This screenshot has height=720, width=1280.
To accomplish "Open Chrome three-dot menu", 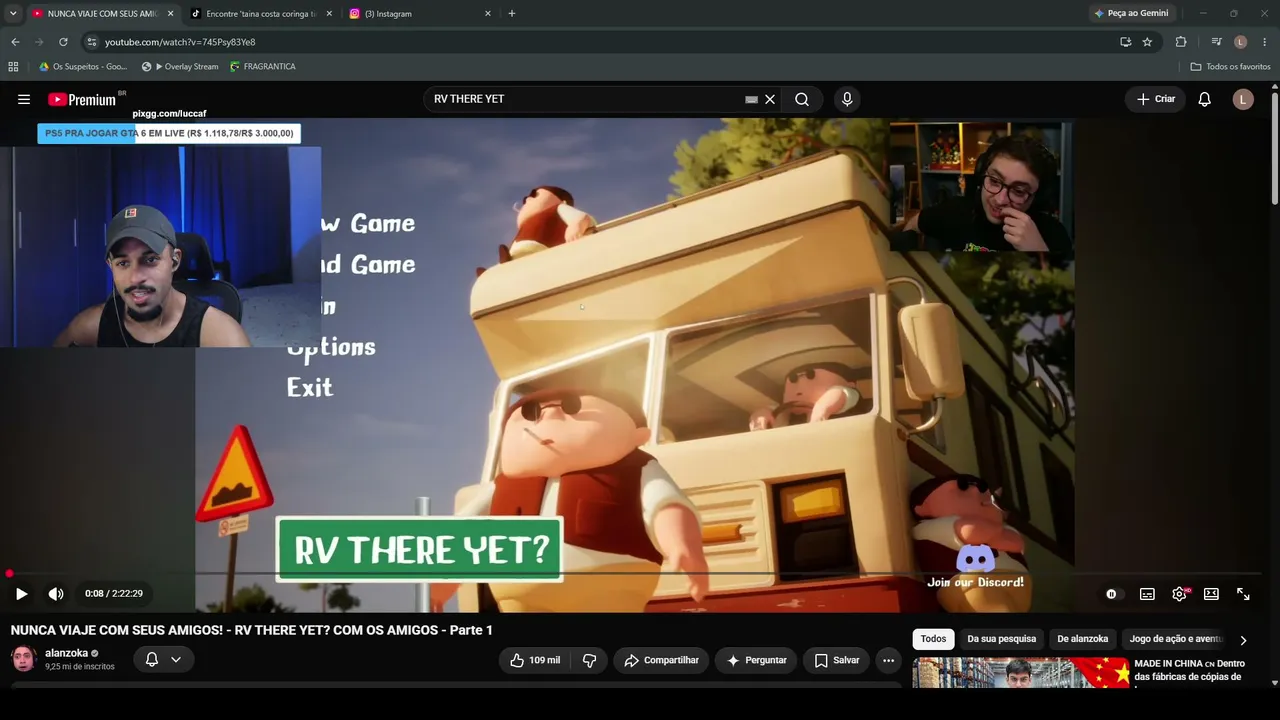I will click(1265, 42).
